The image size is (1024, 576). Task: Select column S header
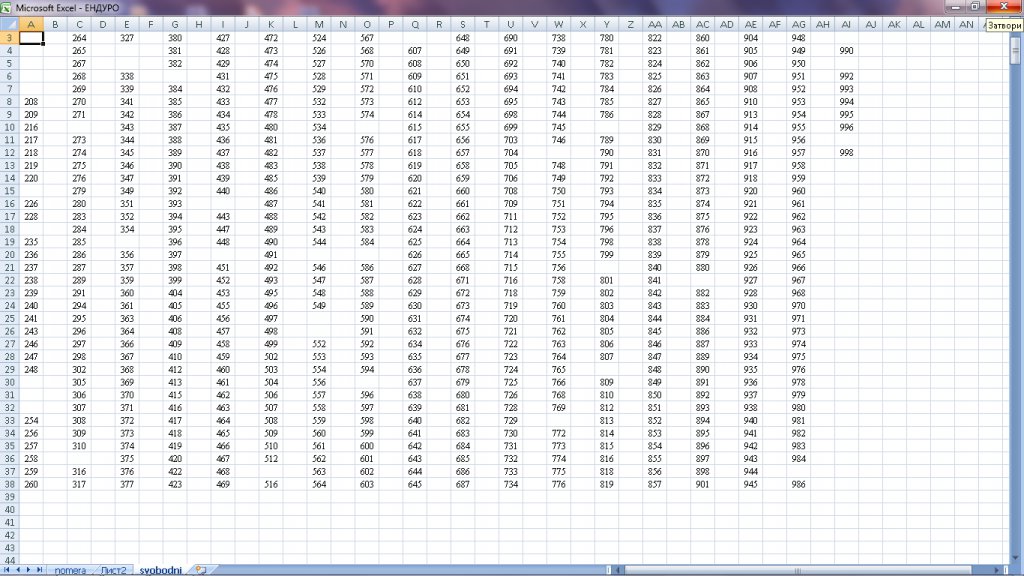click(463, 25)
